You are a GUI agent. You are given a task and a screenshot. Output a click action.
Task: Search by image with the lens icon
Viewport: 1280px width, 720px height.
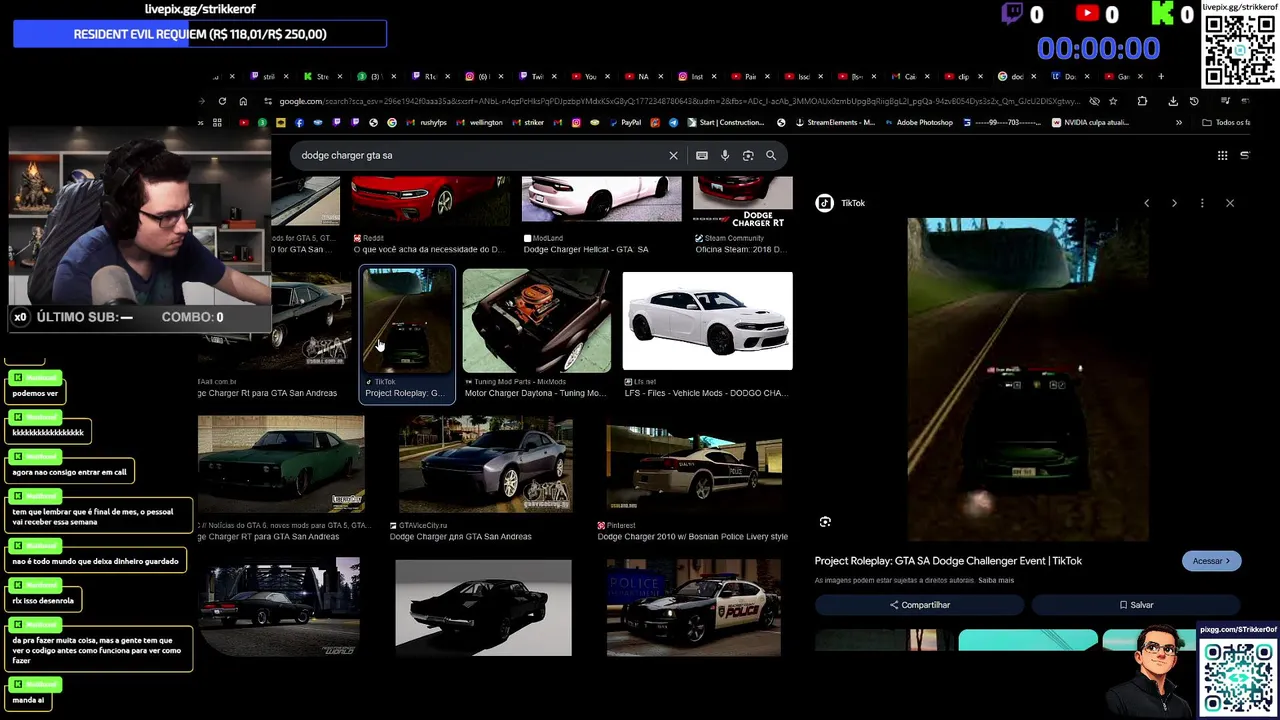748,155
